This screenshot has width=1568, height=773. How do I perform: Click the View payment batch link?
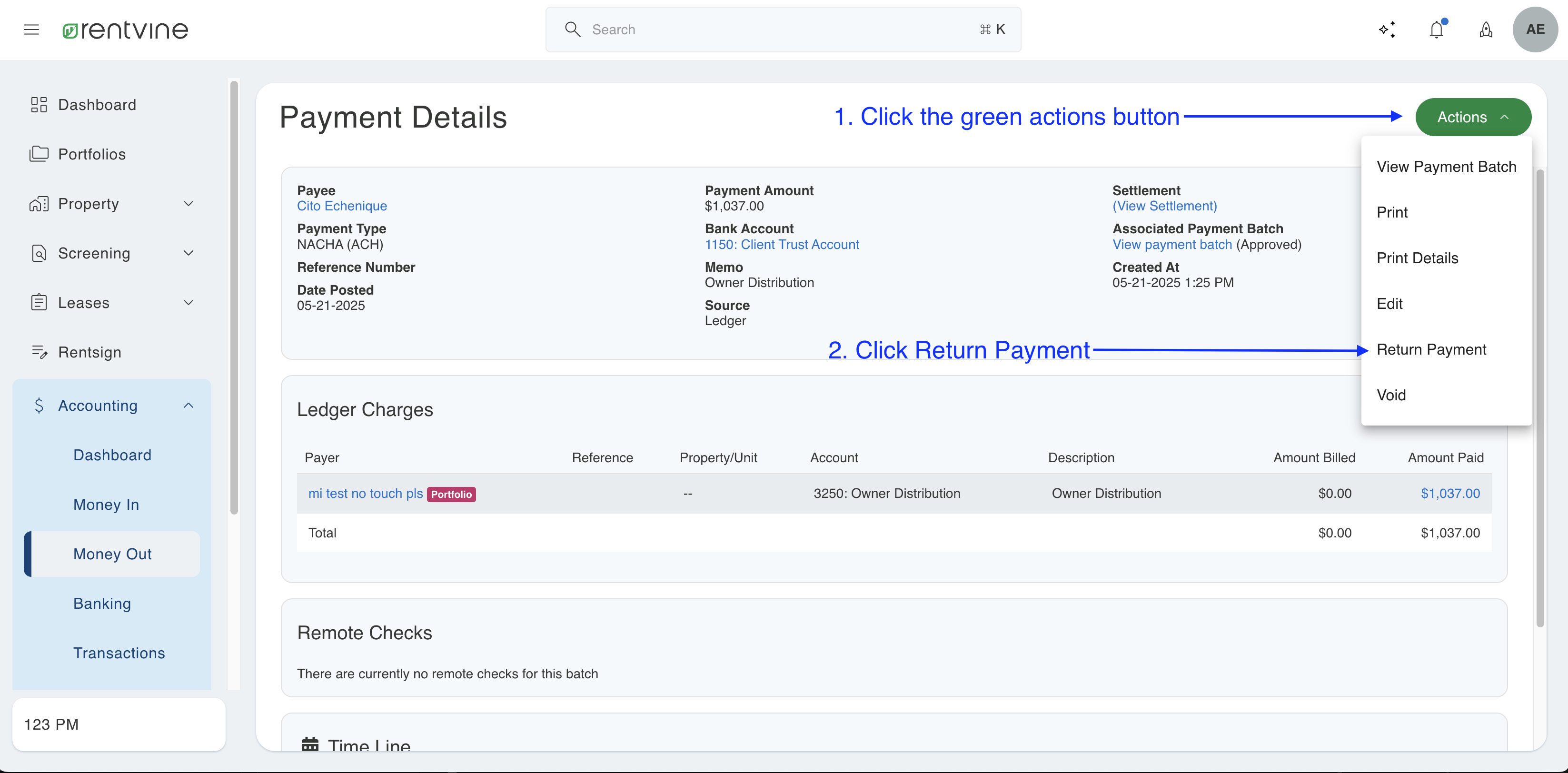point(1172,244)
